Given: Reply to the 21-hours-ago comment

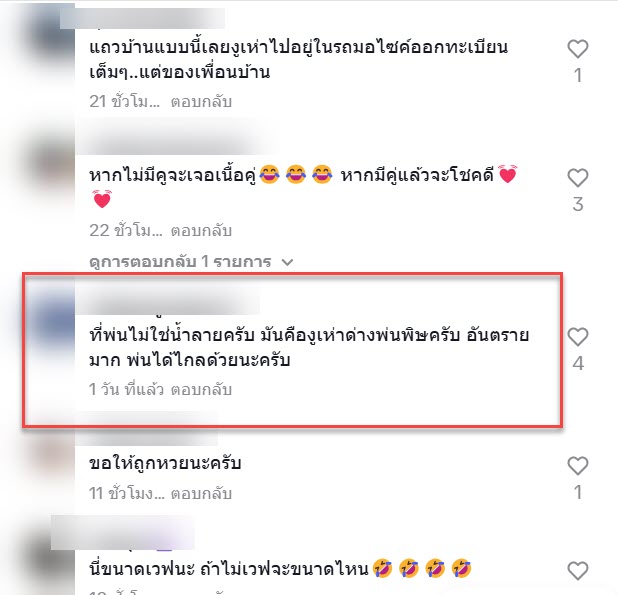Looking at the screenshot, I should pos(201,102).
